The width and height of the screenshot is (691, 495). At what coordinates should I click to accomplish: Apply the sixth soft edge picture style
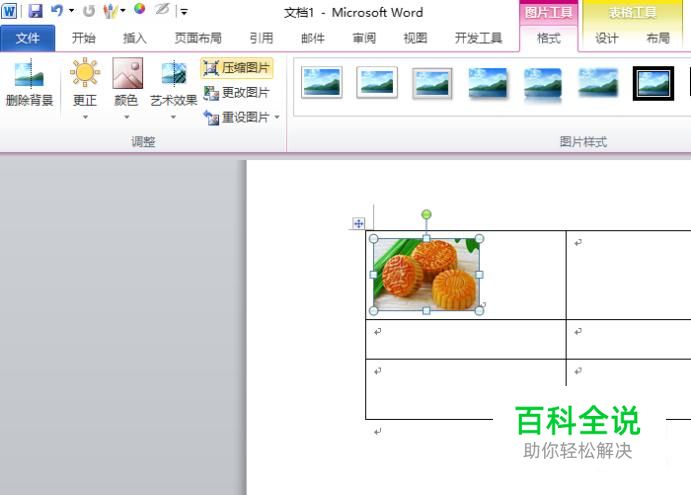pos(598,83)
